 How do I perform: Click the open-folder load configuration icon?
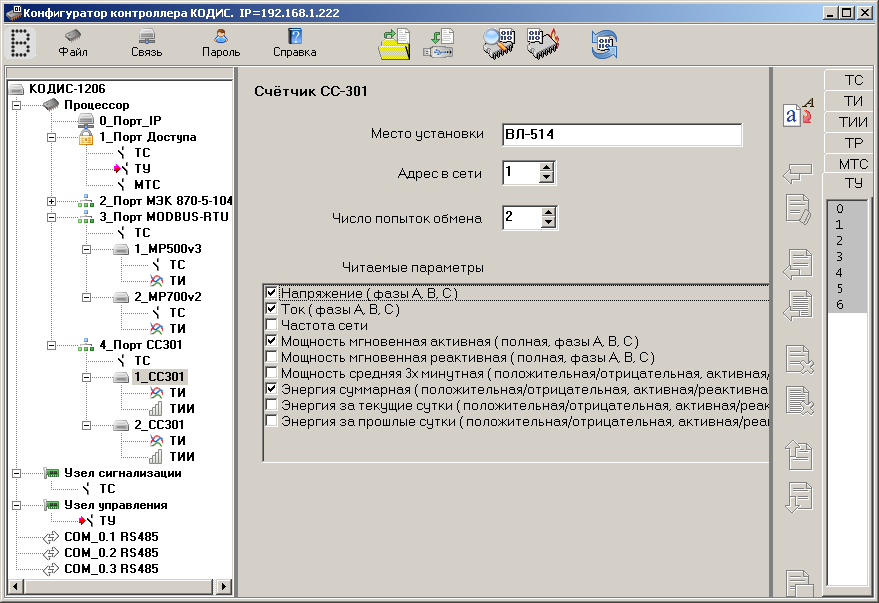click(394, 45)
